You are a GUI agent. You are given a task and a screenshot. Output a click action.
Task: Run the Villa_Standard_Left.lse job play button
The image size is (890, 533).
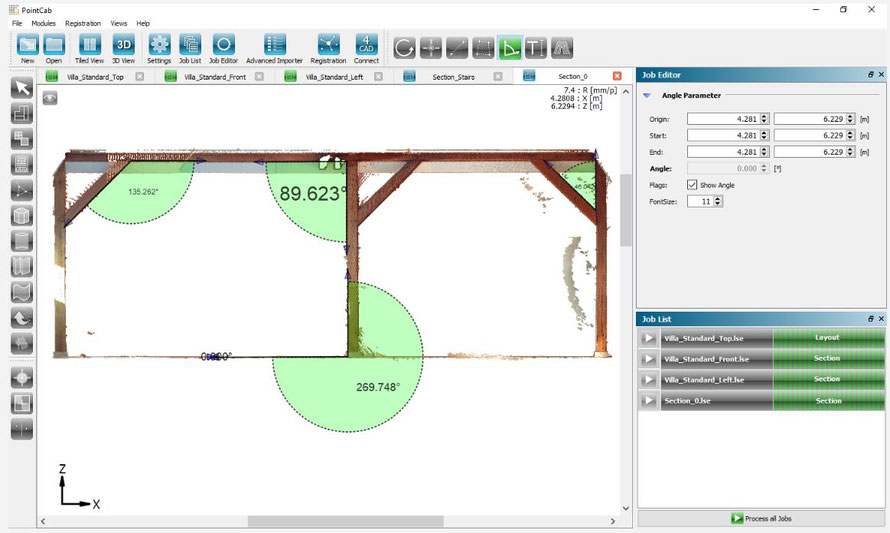click(x=648, y=380)
